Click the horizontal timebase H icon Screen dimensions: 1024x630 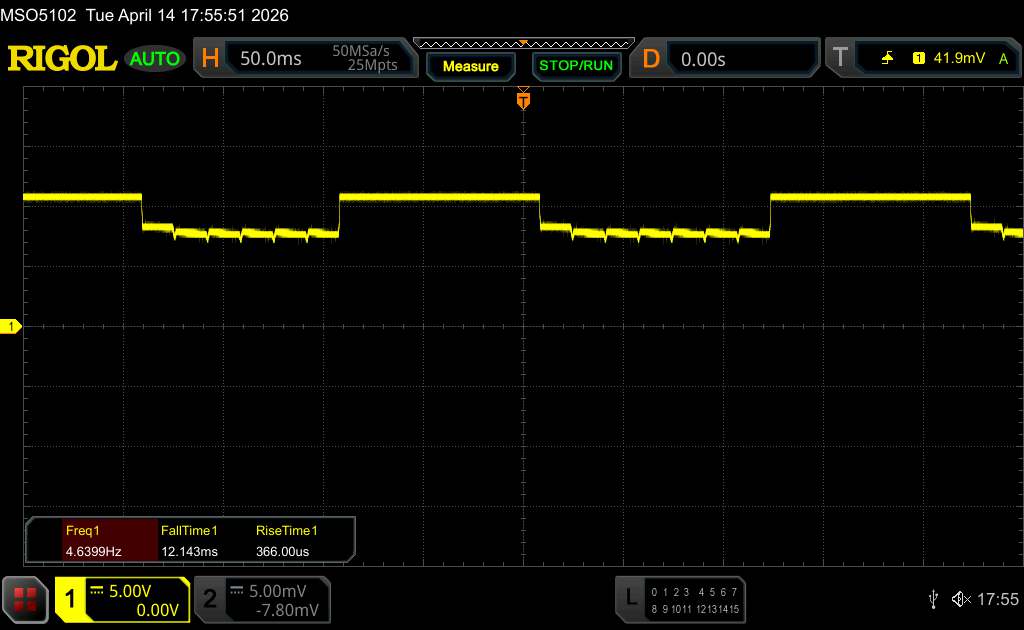[x=210, y=59]
